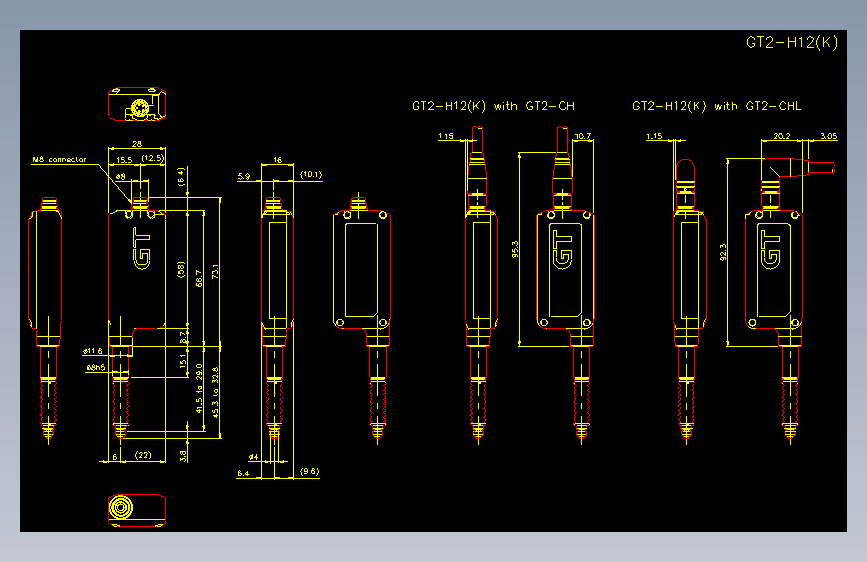
Task: Select the 28 width dimension
Action: [137, 144]
